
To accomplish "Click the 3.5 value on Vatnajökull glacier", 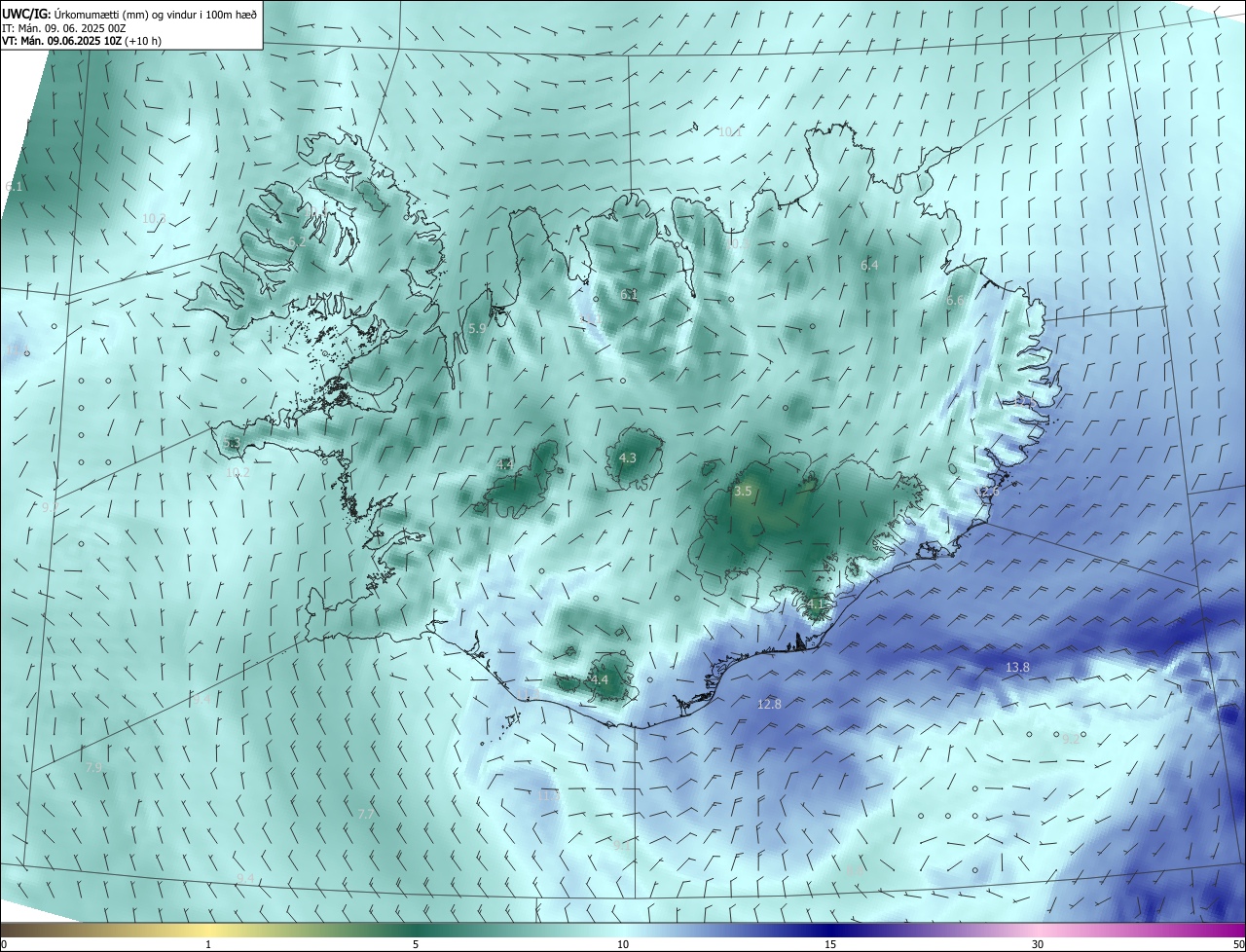I will [x=743, y=492].
